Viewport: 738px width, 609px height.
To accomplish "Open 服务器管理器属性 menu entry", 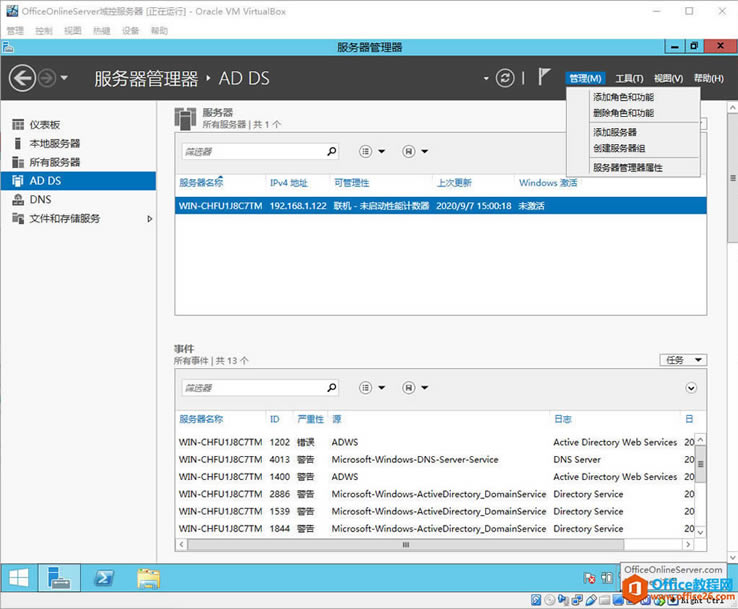I will (x=627, y=168).
